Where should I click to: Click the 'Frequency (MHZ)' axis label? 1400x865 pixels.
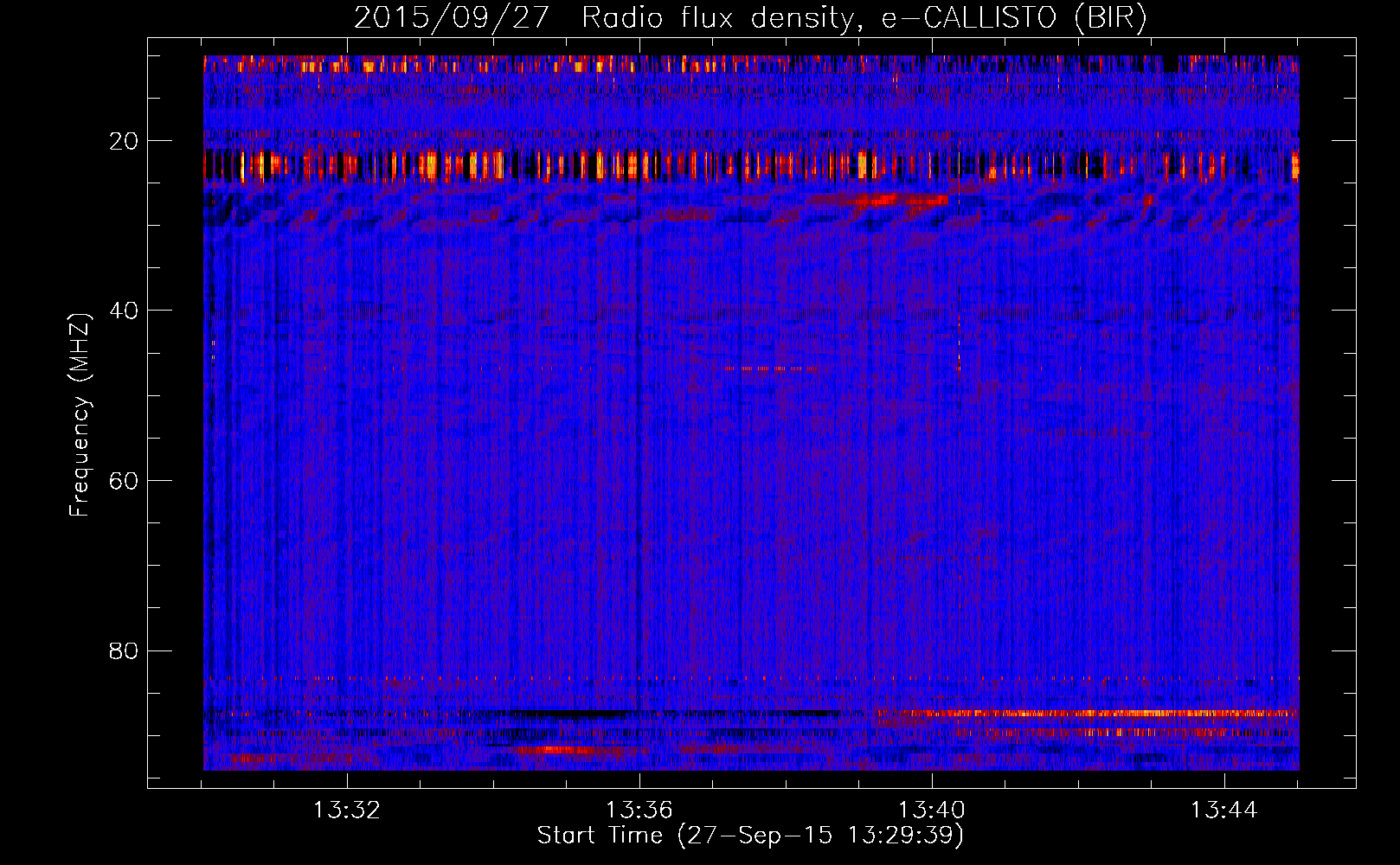pos(79,415)
